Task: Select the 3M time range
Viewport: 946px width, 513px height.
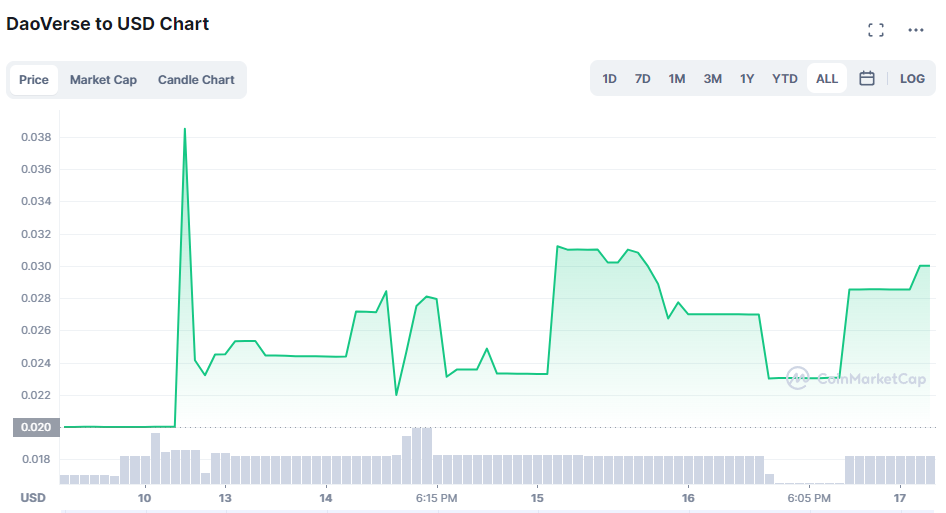Action: (713, 78)
